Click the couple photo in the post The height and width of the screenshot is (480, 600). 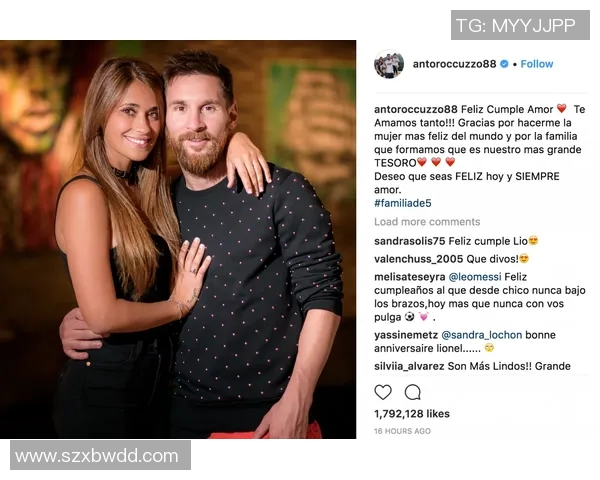(178, 240)
